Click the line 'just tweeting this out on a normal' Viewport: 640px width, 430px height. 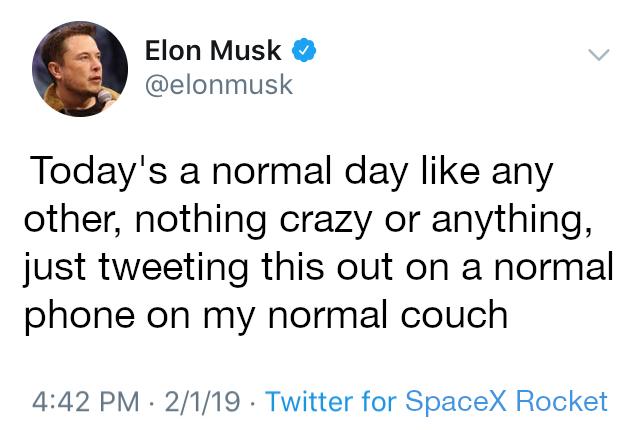(318, 268)
